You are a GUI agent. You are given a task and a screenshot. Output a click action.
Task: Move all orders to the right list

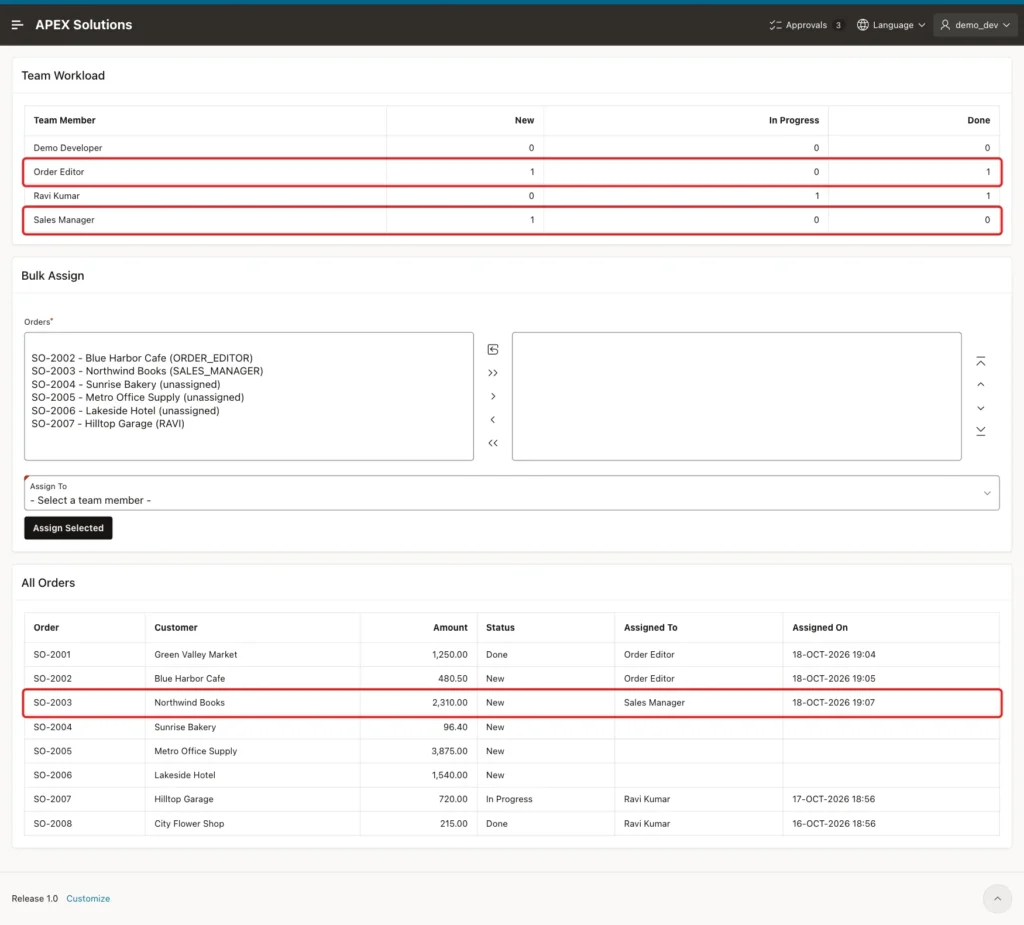click(493, 373)
